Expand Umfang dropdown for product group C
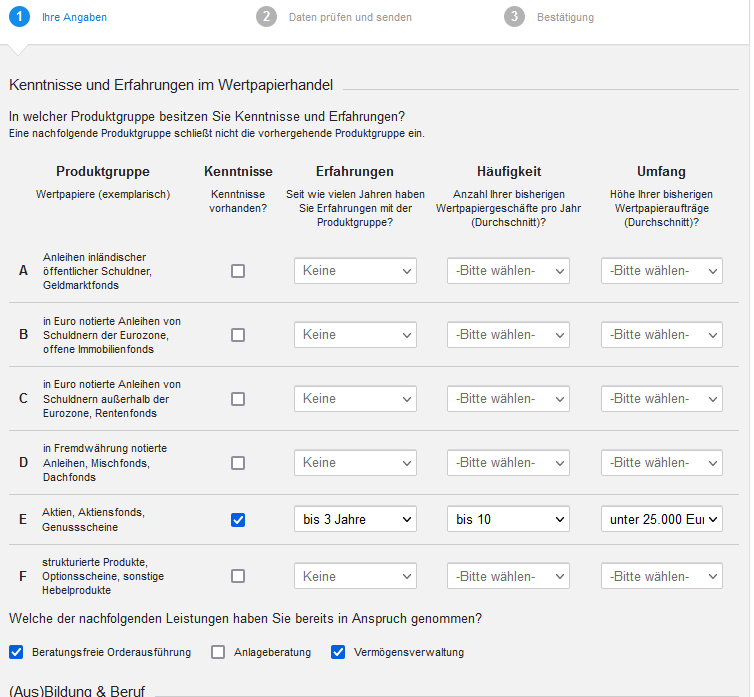The height and width of the screenshot is (697, 754). 661,399
